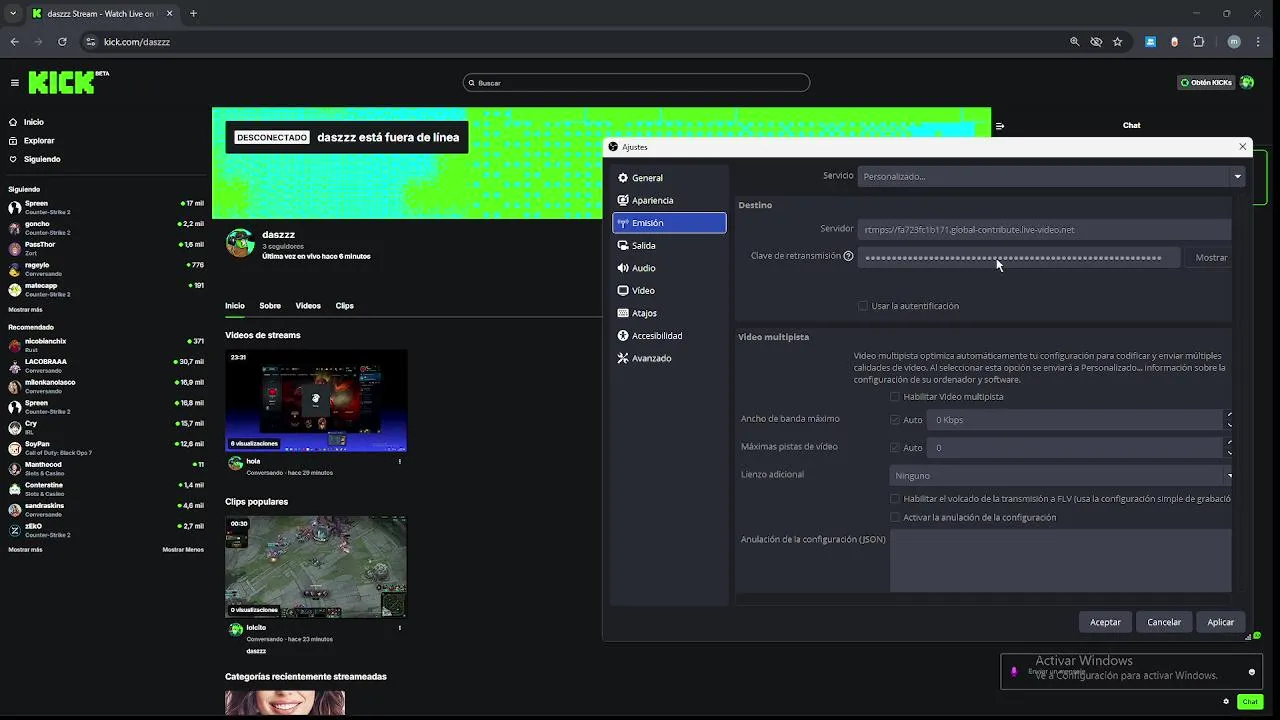Click help icon beside Clave de retransmisión

848,256
